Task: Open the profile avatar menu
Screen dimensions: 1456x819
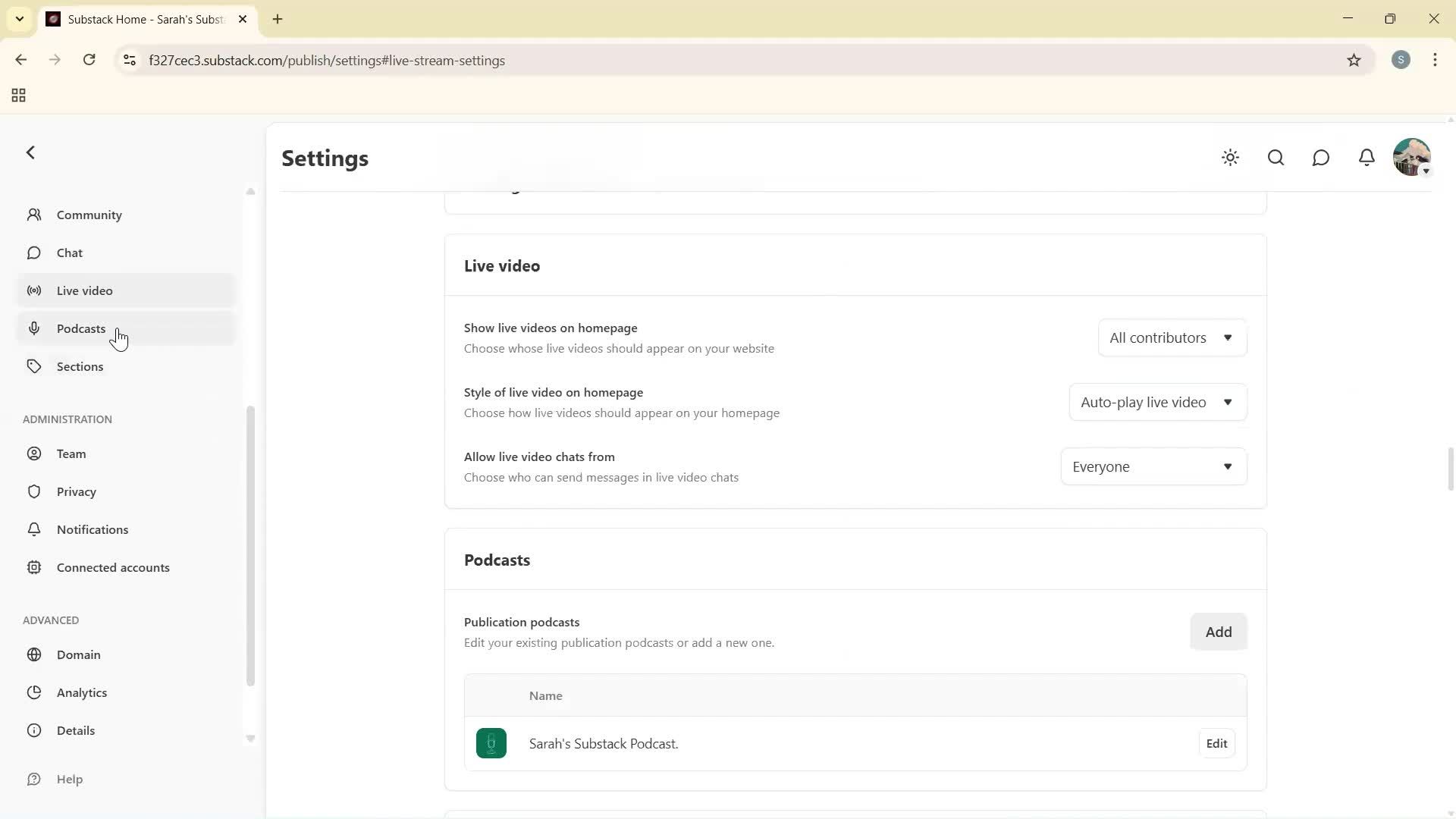Action: [x=1412, y=158]
